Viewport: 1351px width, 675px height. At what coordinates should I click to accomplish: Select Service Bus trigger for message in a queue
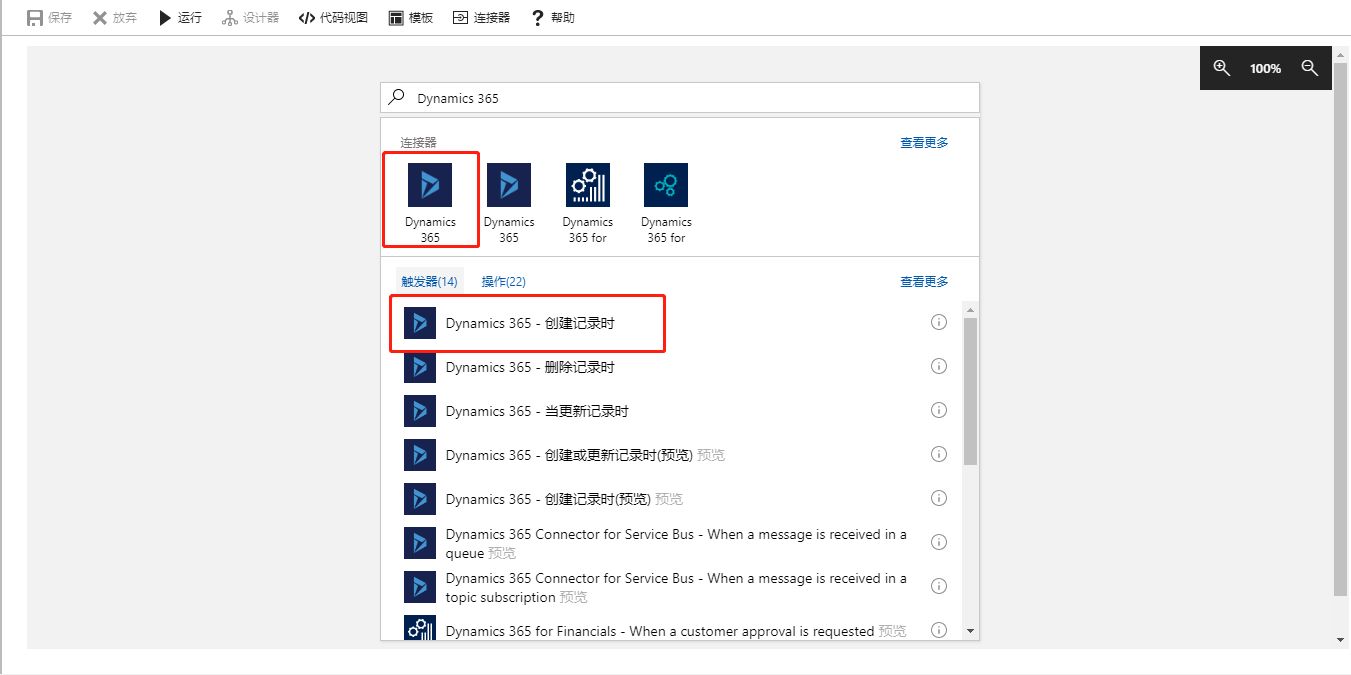coord(670,543)
